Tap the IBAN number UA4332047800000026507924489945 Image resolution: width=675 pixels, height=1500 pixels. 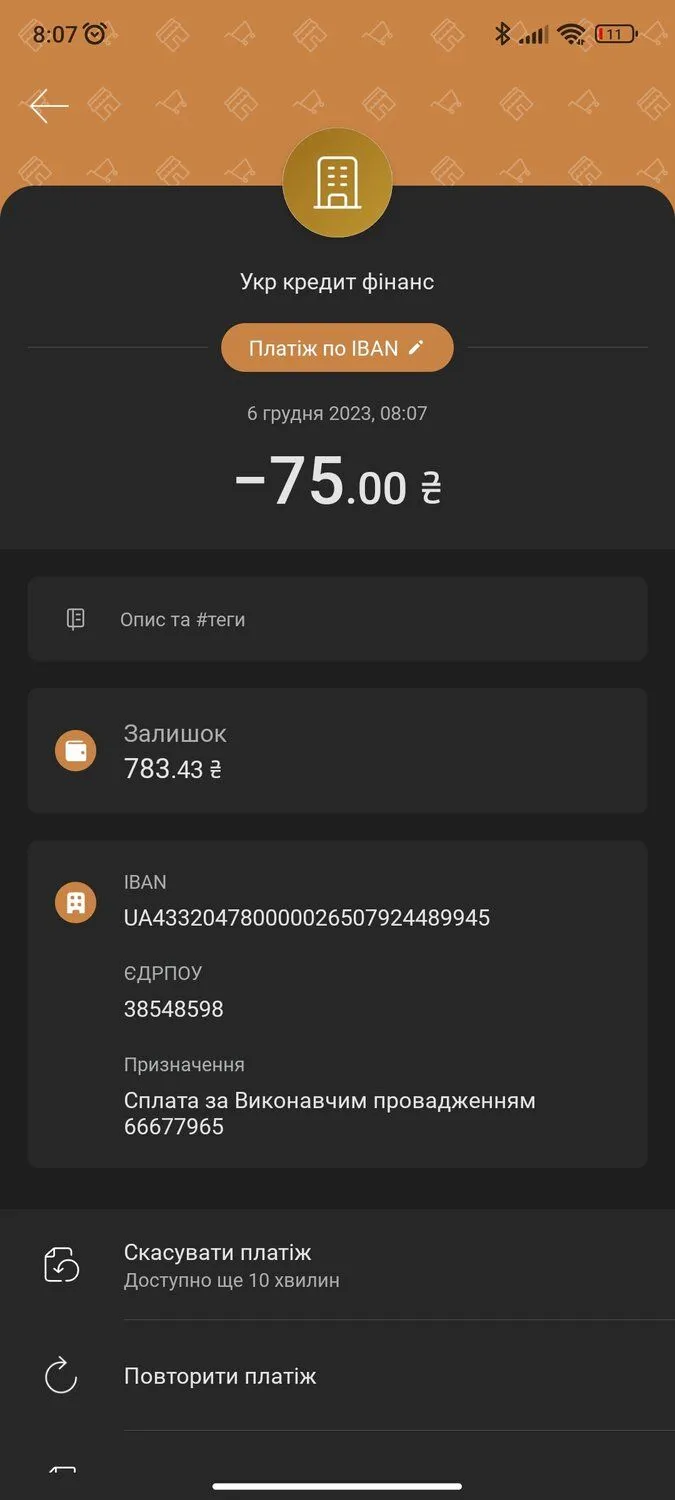(x=305, y=917)
